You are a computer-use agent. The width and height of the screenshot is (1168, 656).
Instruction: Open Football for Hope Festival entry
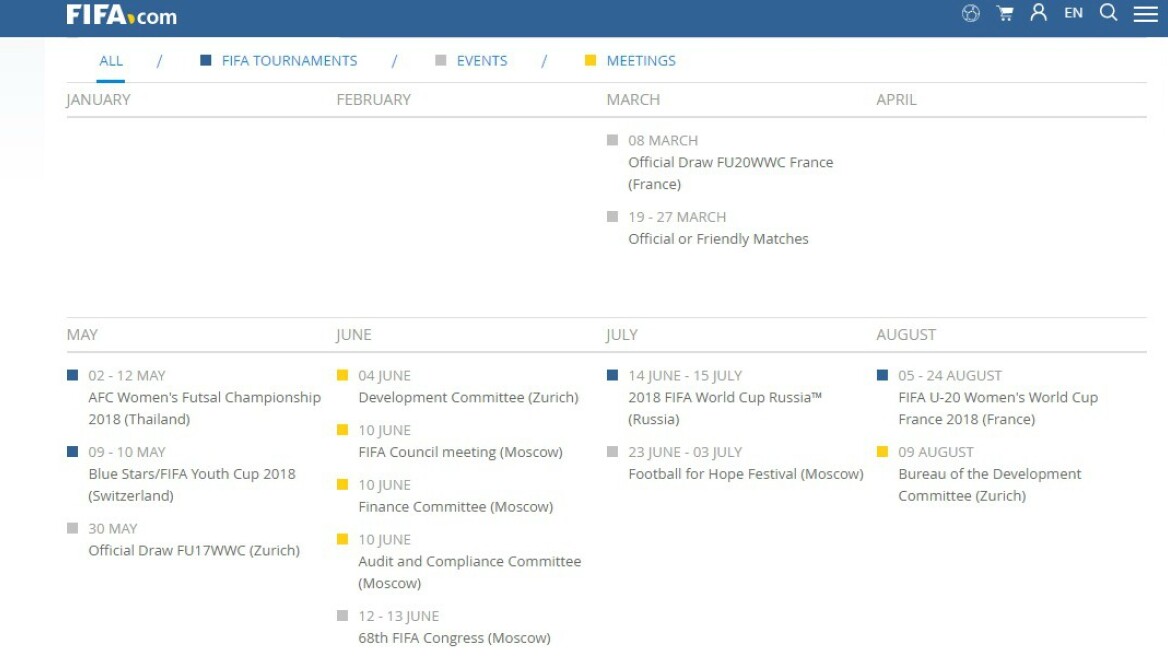pos(745,474)
